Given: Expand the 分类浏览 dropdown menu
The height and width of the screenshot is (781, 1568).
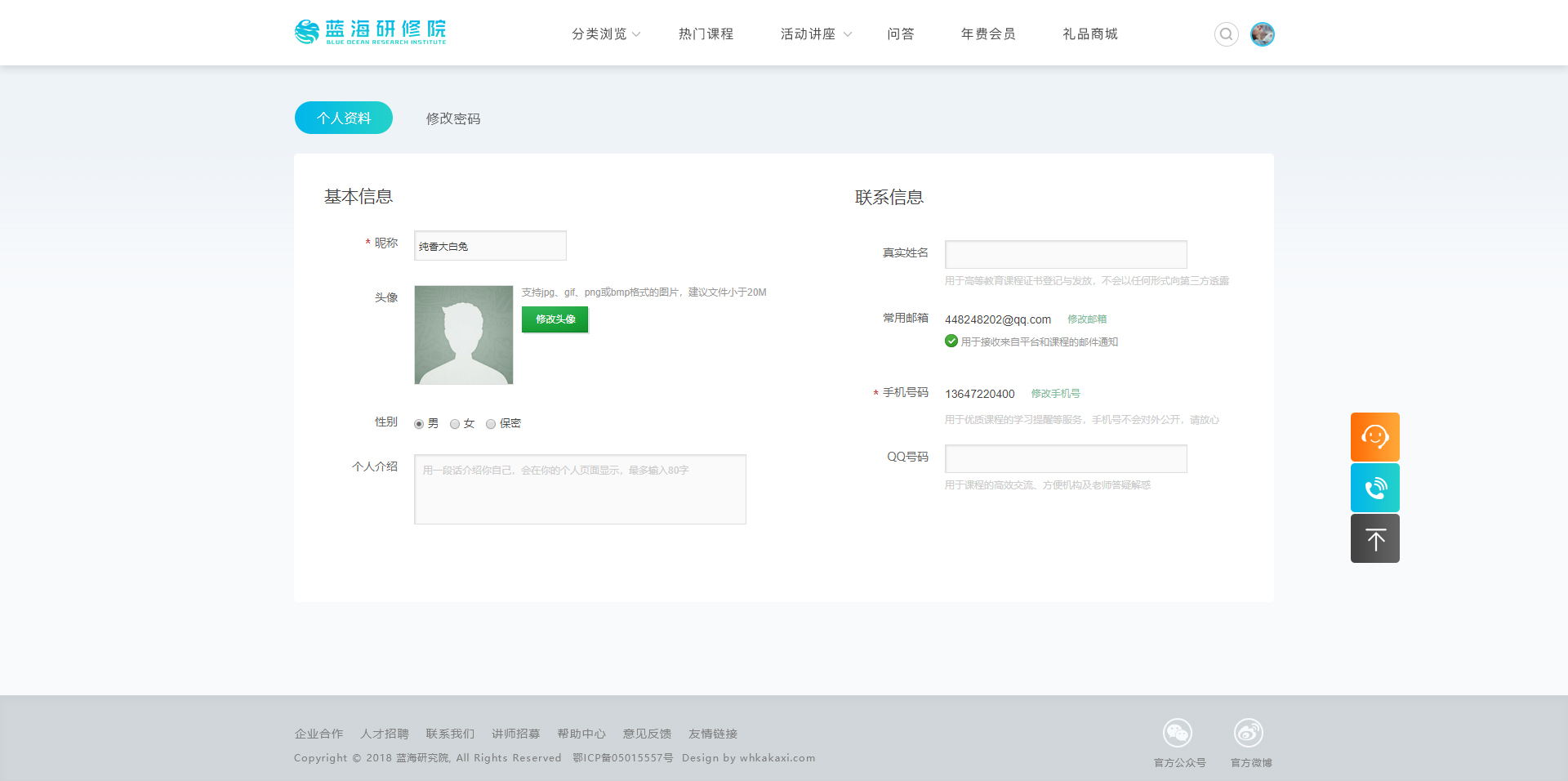Looking at the screenshot, I should [x=605, y=34].
